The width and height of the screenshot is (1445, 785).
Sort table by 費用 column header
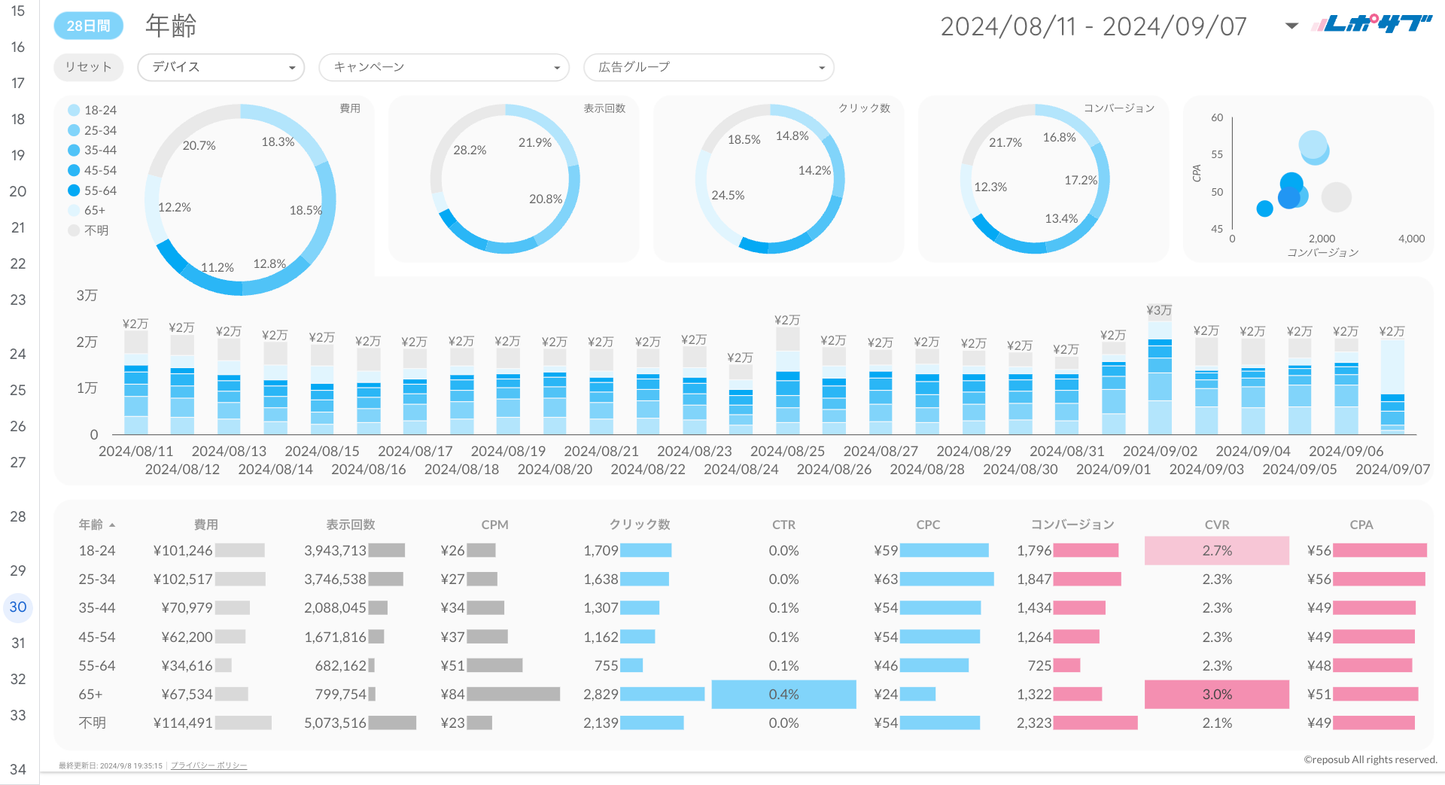tap(206, 525)
